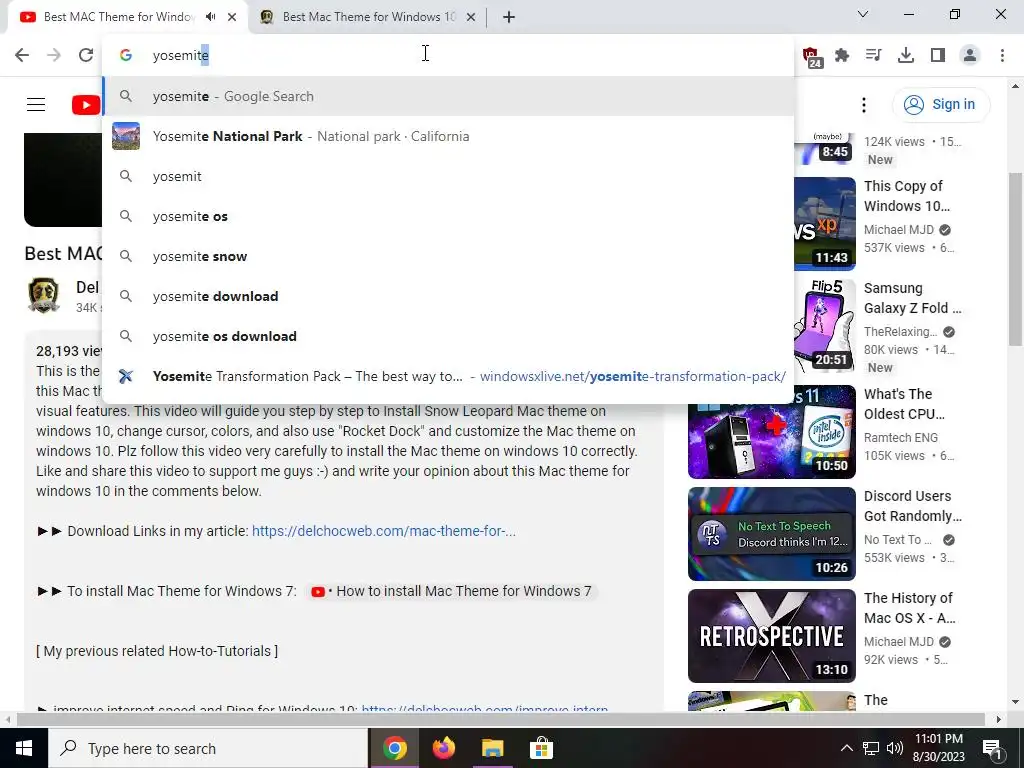Open Microsoft Store from the taskbar

pyautogui.click(x=541, y=748)
